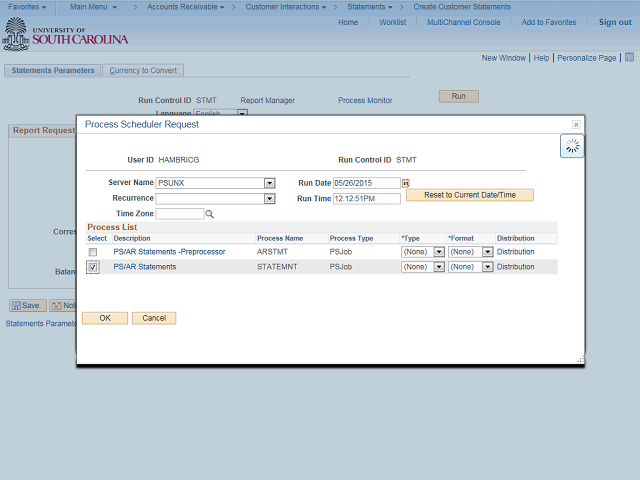Click Add to Favorites link

click(x=549, y=22)
